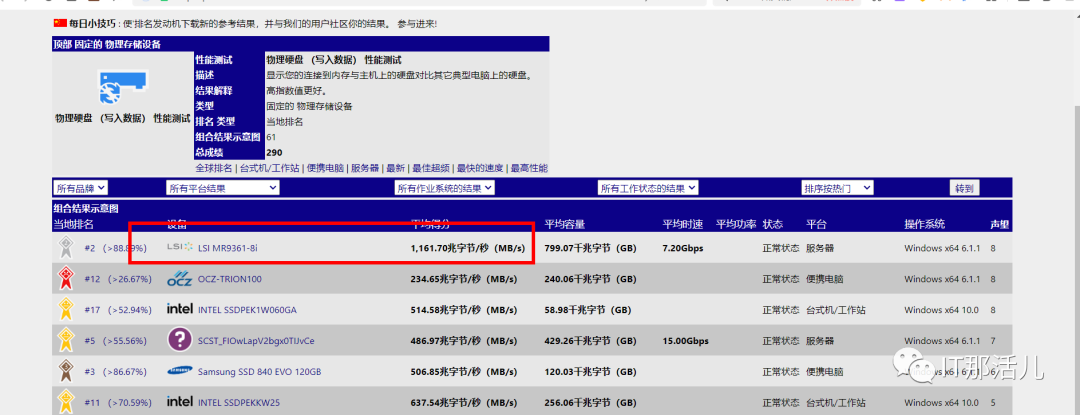Click the rank #5 (>55.56%) link
1080x415 pixels.
coord(115,341)
